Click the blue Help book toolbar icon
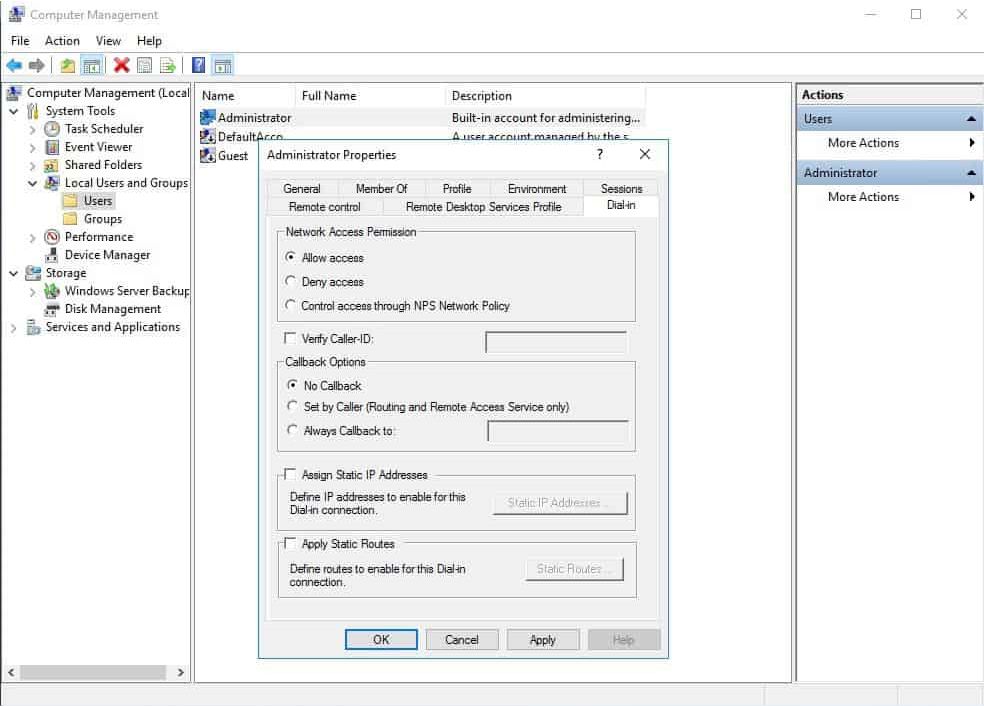This screenshot has height=706, width=984. tap(198, 65)
